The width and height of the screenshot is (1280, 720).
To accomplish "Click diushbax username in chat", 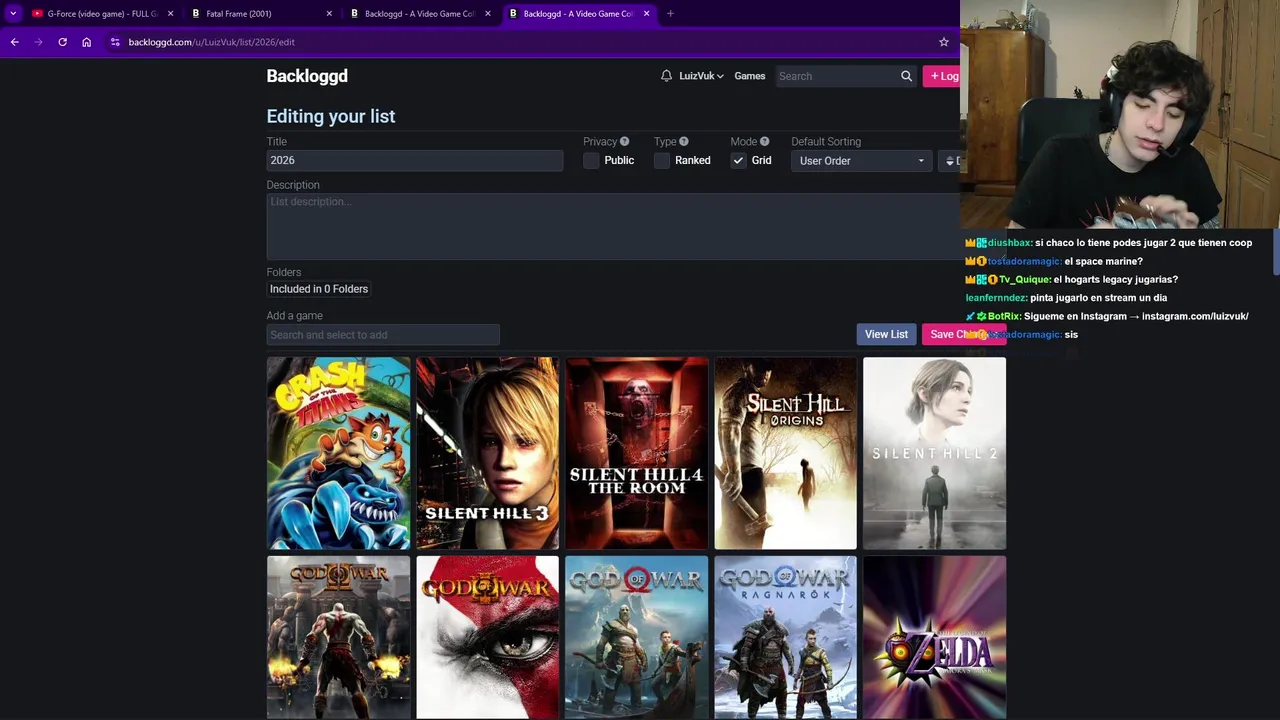I will coord(1009,243).
